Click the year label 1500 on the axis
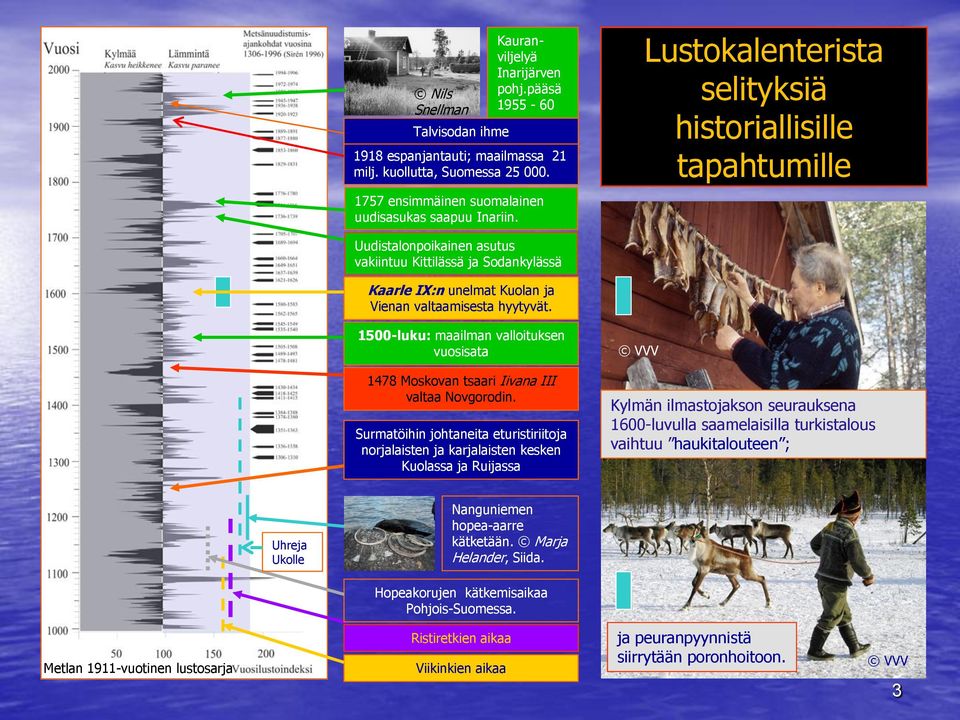 59,350
